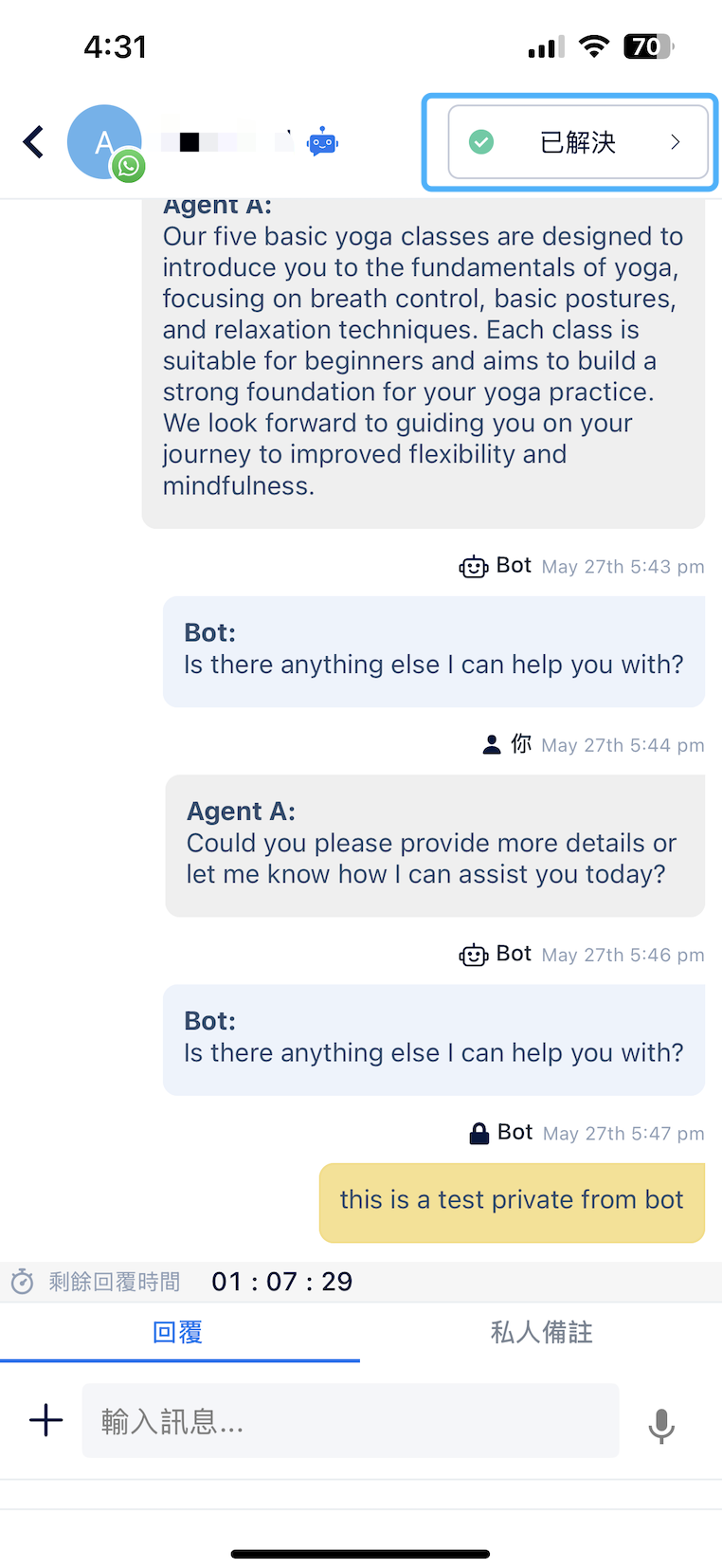
Task: Tap the back arrow icon
Action: click(34, 142)
